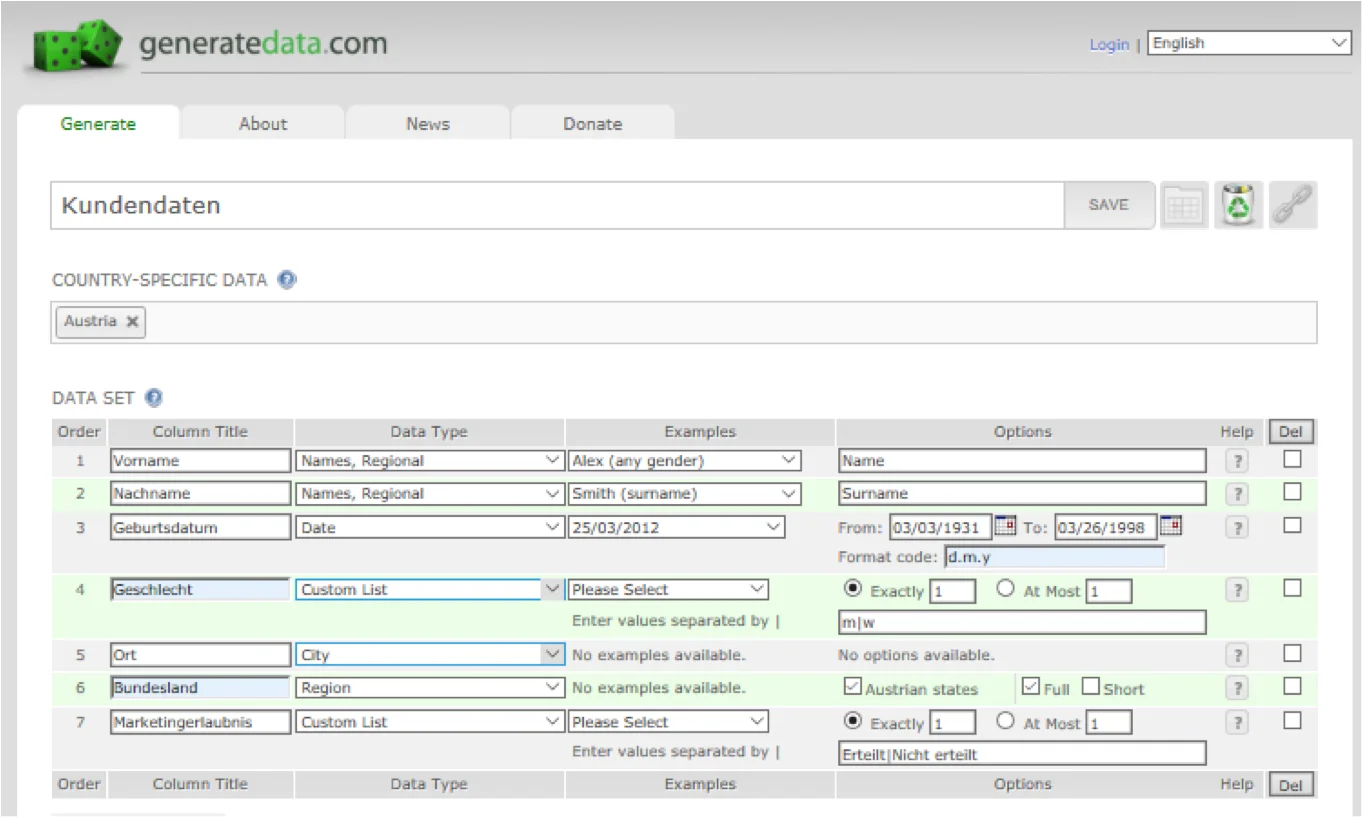1362x819 pixels.
Task: Go to the Donate tab
Action: [x=593, y=124]
